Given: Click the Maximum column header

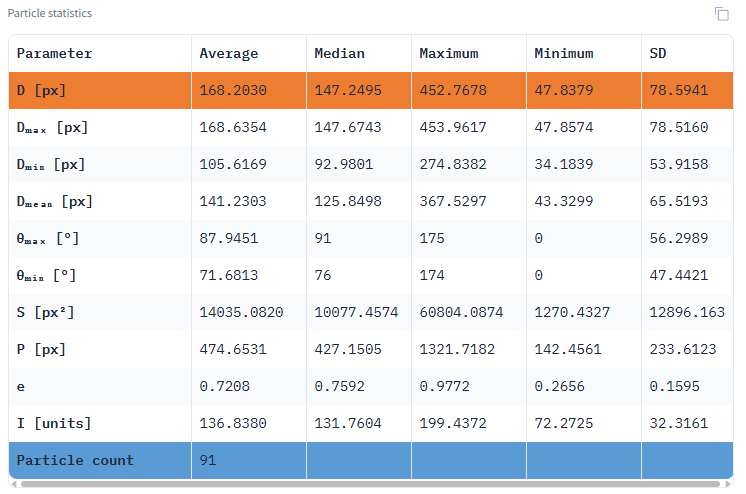Looking at the screenshot, I should (449, 53).
